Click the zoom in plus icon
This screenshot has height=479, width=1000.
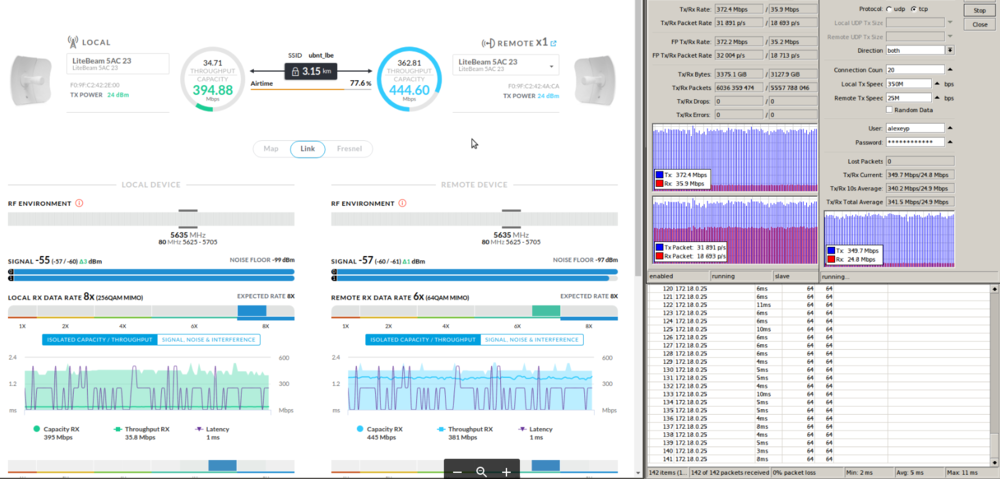point(506,471)
